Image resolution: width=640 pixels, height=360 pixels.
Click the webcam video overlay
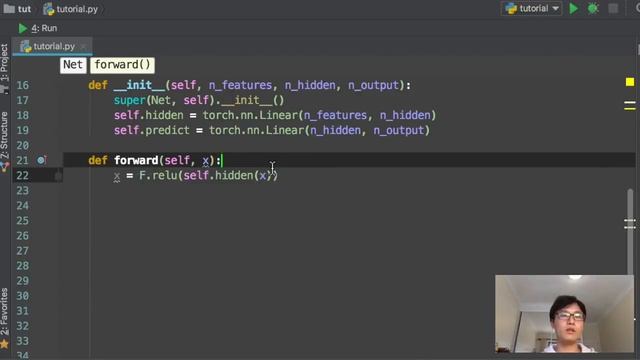pyautogui.click(x=564, y=313)
